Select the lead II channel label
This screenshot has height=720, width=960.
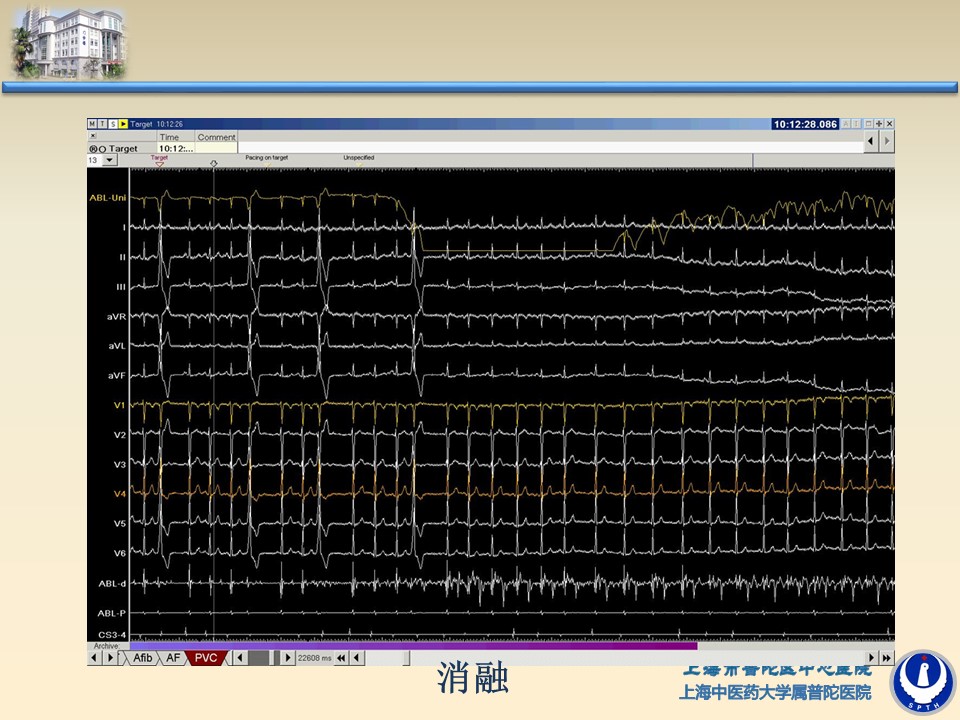[122, 257]
